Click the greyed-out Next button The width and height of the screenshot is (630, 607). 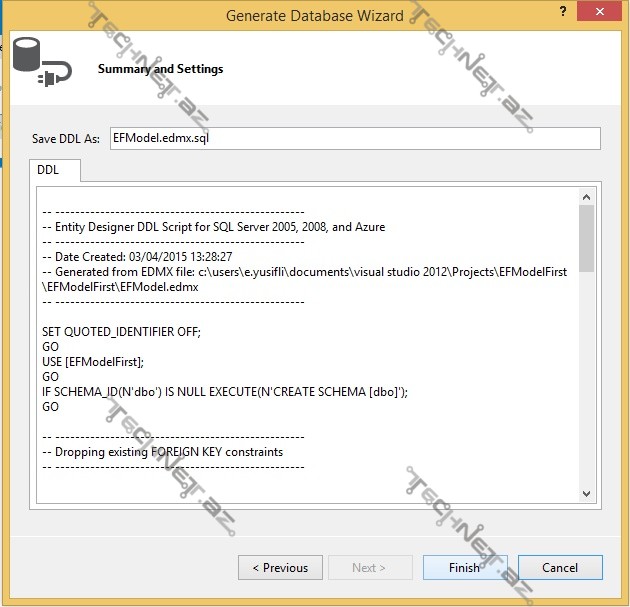coord(370,567)
